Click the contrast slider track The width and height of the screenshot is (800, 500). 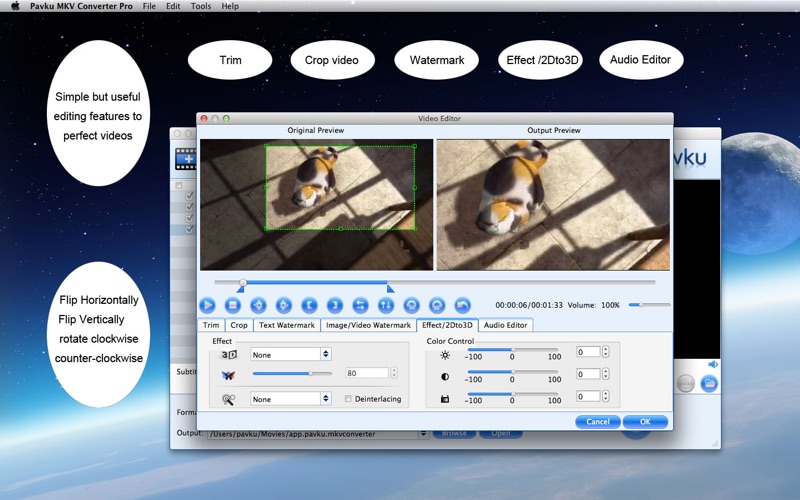pyautogui.click(x=512, y=372)
